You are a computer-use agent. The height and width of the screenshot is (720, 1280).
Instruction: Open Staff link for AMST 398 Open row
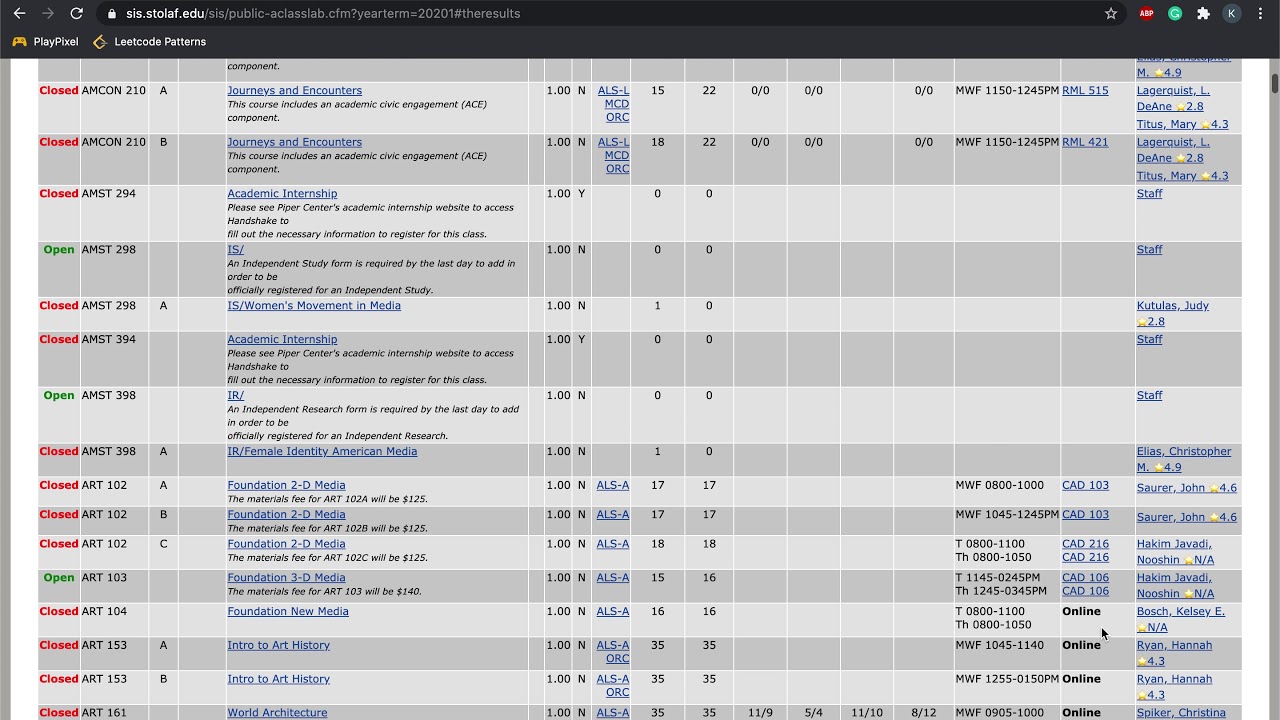1149,396
